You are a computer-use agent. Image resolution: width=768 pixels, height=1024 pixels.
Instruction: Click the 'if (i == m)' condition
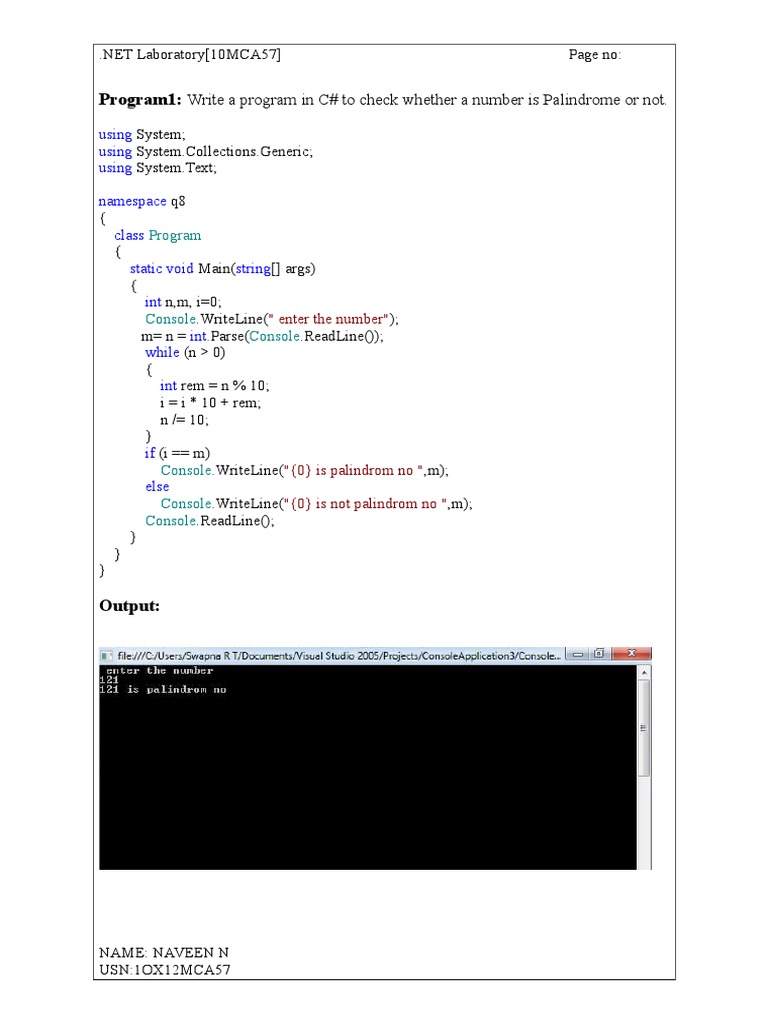tap(177, 453)
